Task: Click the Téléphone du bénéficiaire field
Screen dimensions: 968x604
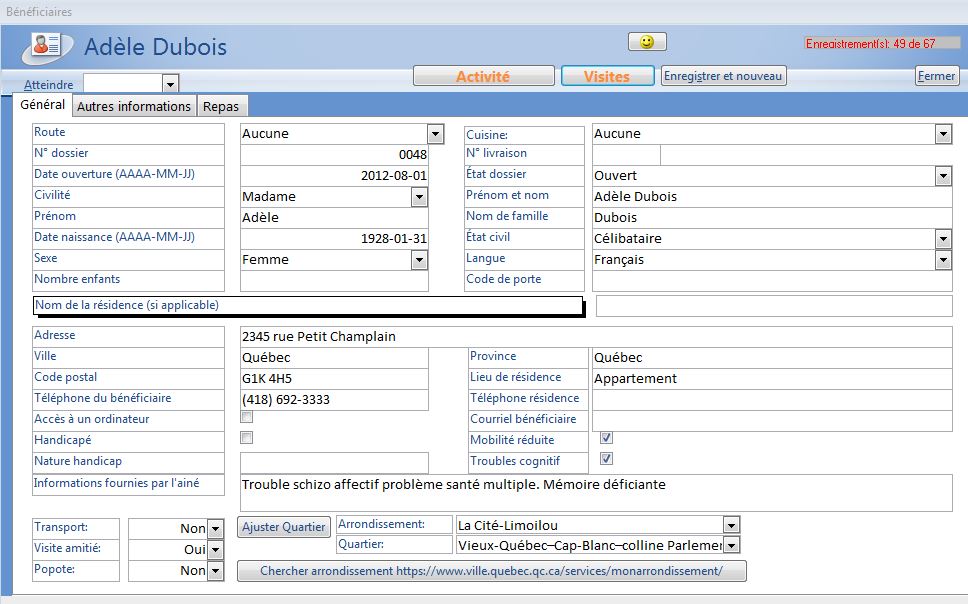Action: point(334,400)
